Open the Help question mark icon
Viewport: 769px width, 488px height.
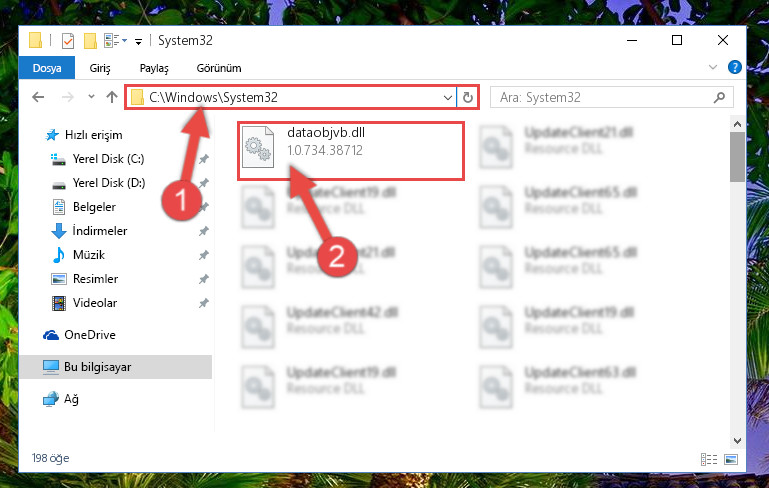(x=734, y=67)
